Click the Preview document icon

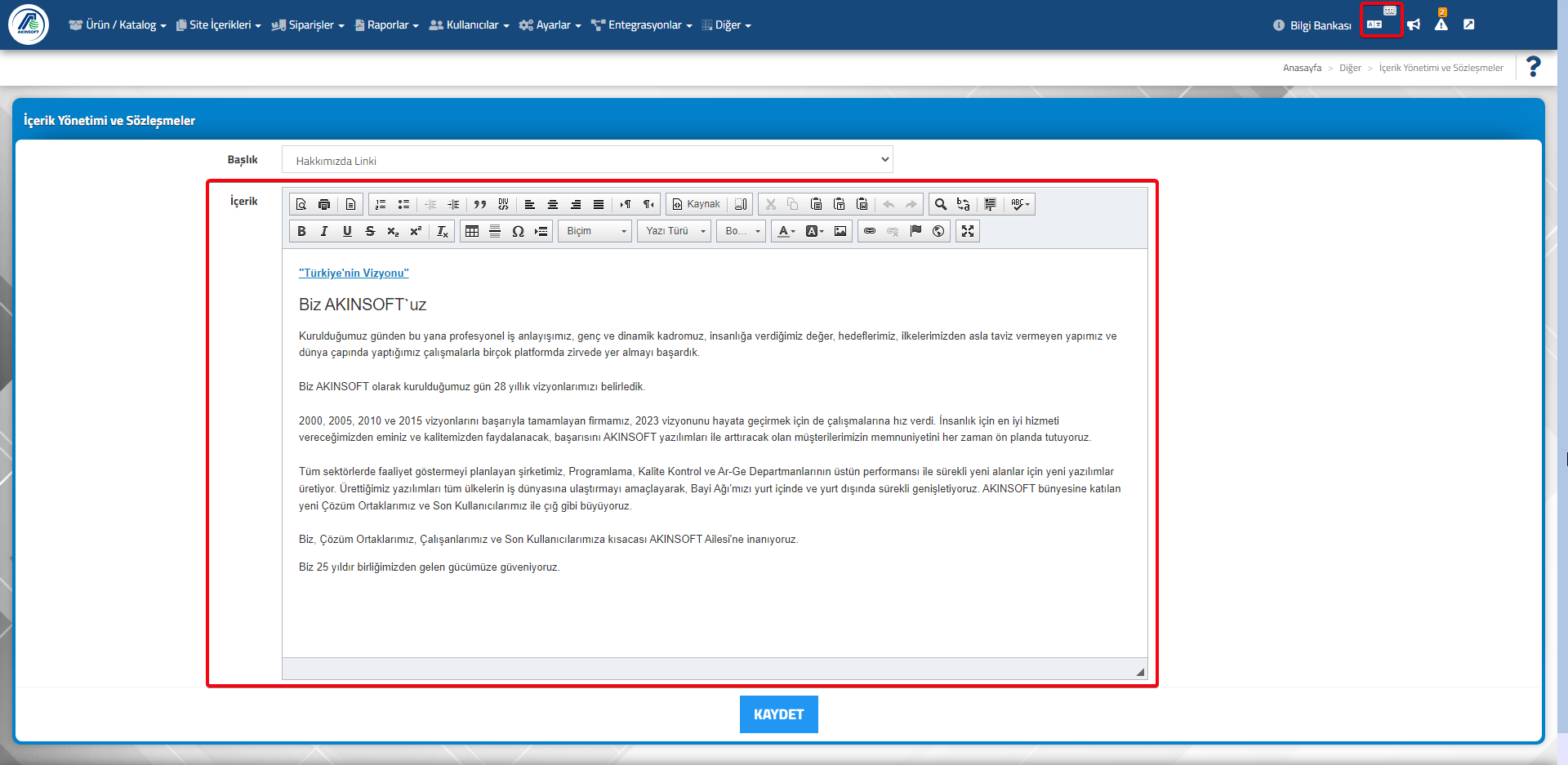(x=301, y=204)
